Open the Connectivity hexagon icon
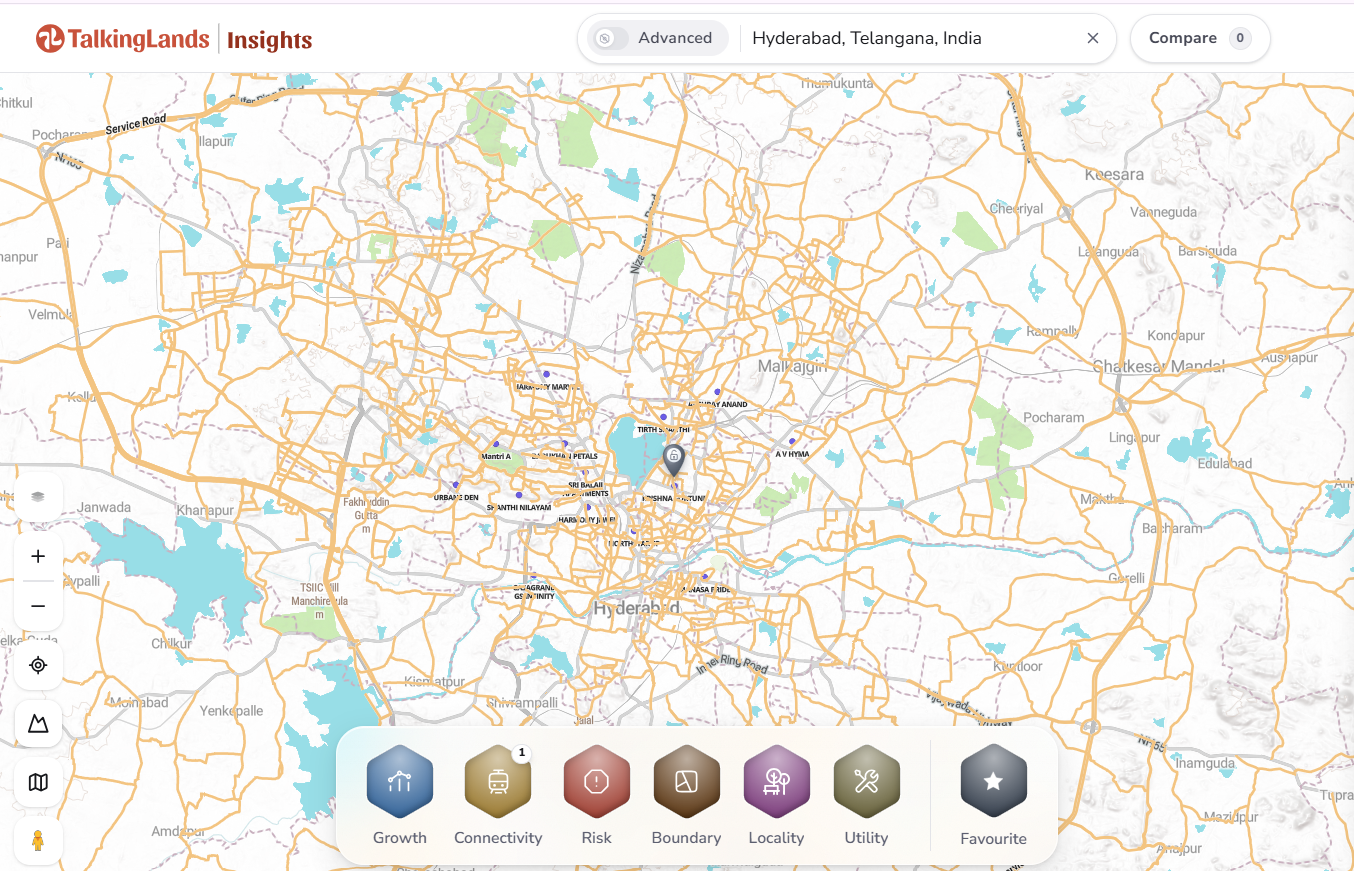 (498, 781)
